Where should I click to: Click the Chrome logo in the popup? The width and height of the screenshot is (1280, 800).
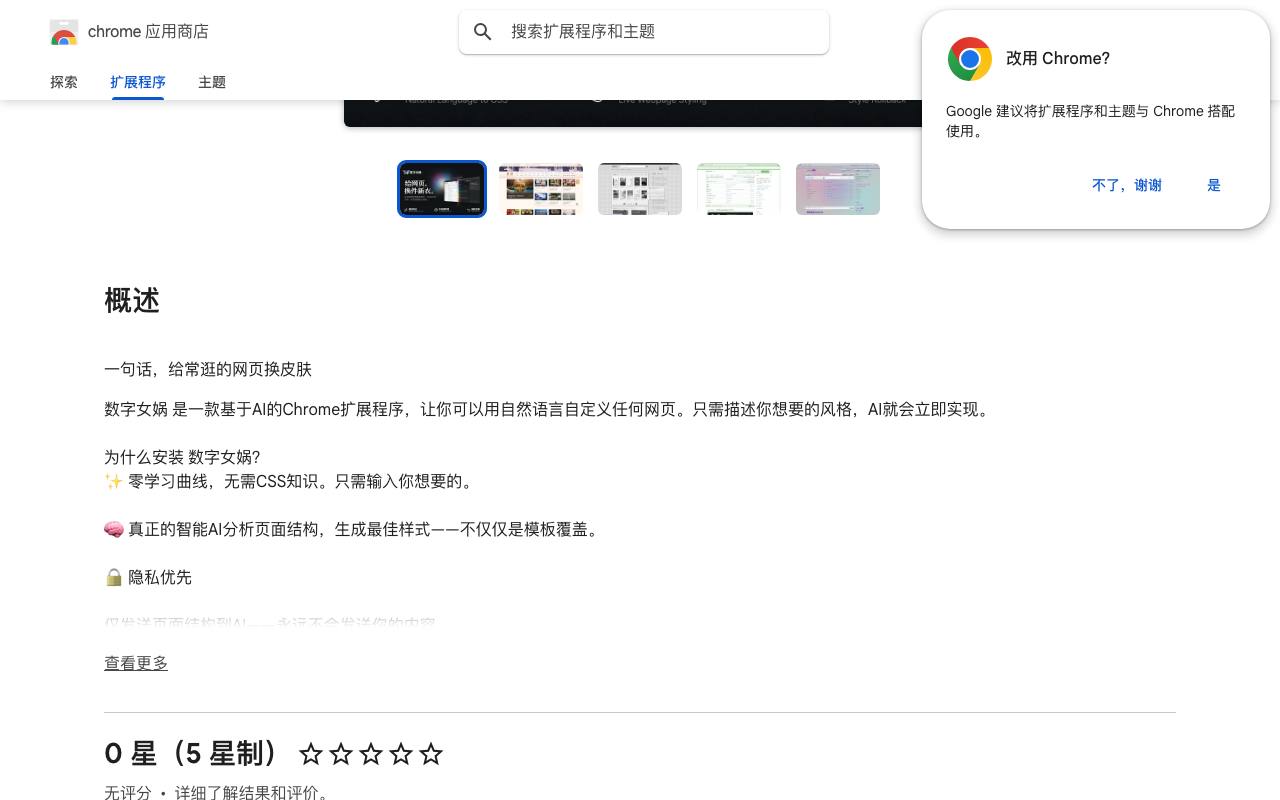point(970,59)
